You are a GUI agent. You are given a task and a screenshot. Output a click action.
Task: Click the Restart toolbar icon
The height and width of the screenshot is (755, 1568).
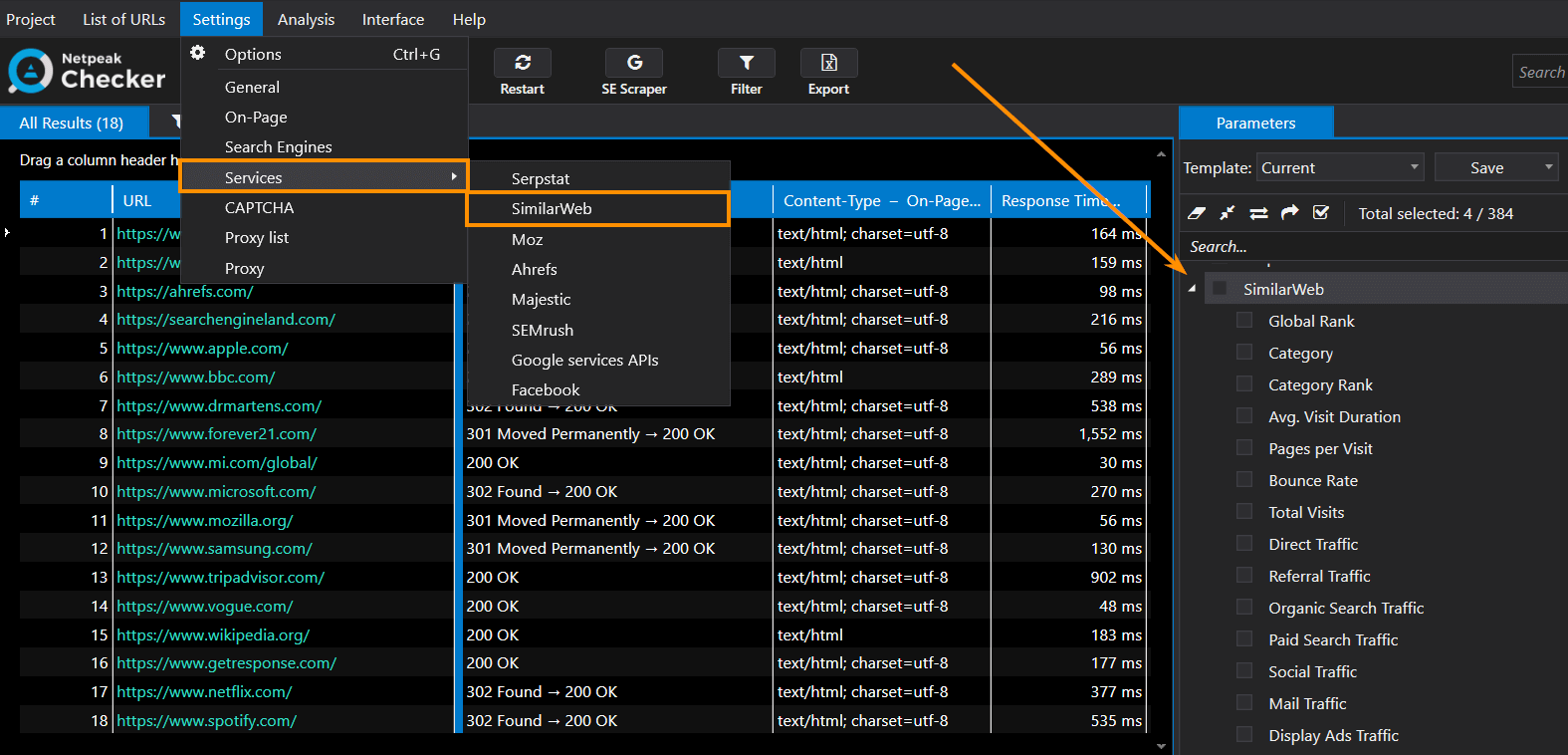523,63
